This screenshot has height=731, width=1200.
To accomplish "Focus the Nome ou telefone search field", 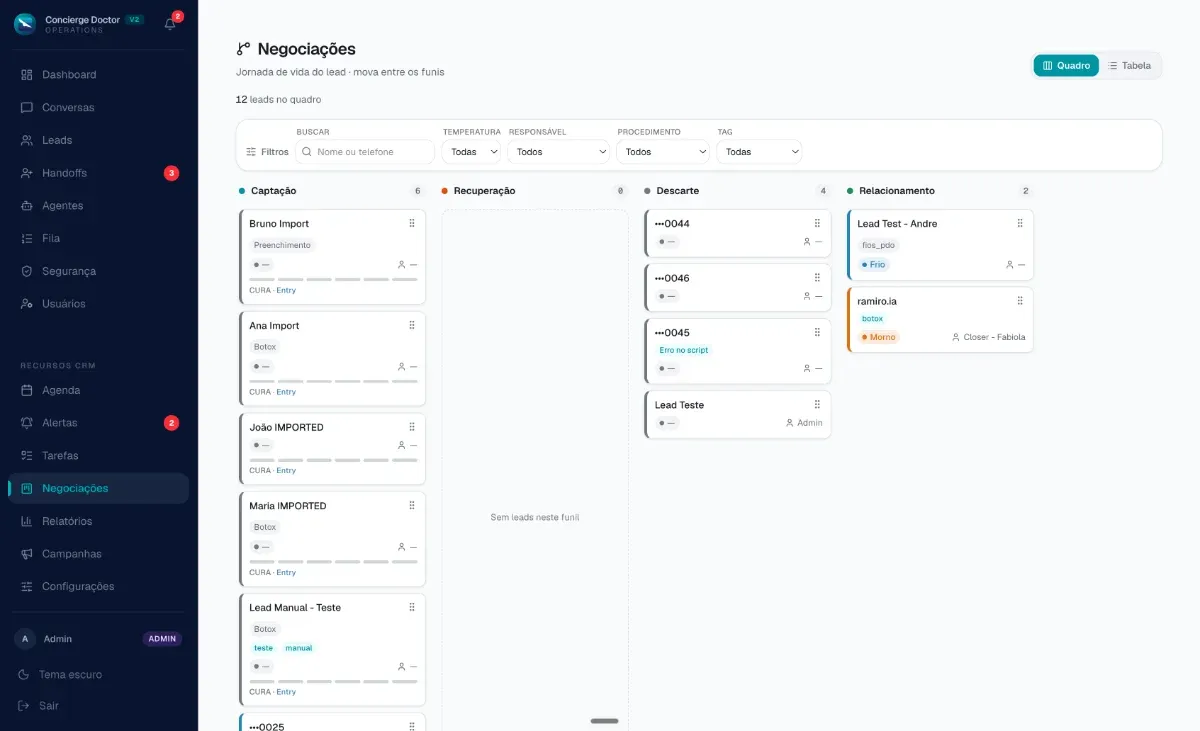I will [365, 152].
